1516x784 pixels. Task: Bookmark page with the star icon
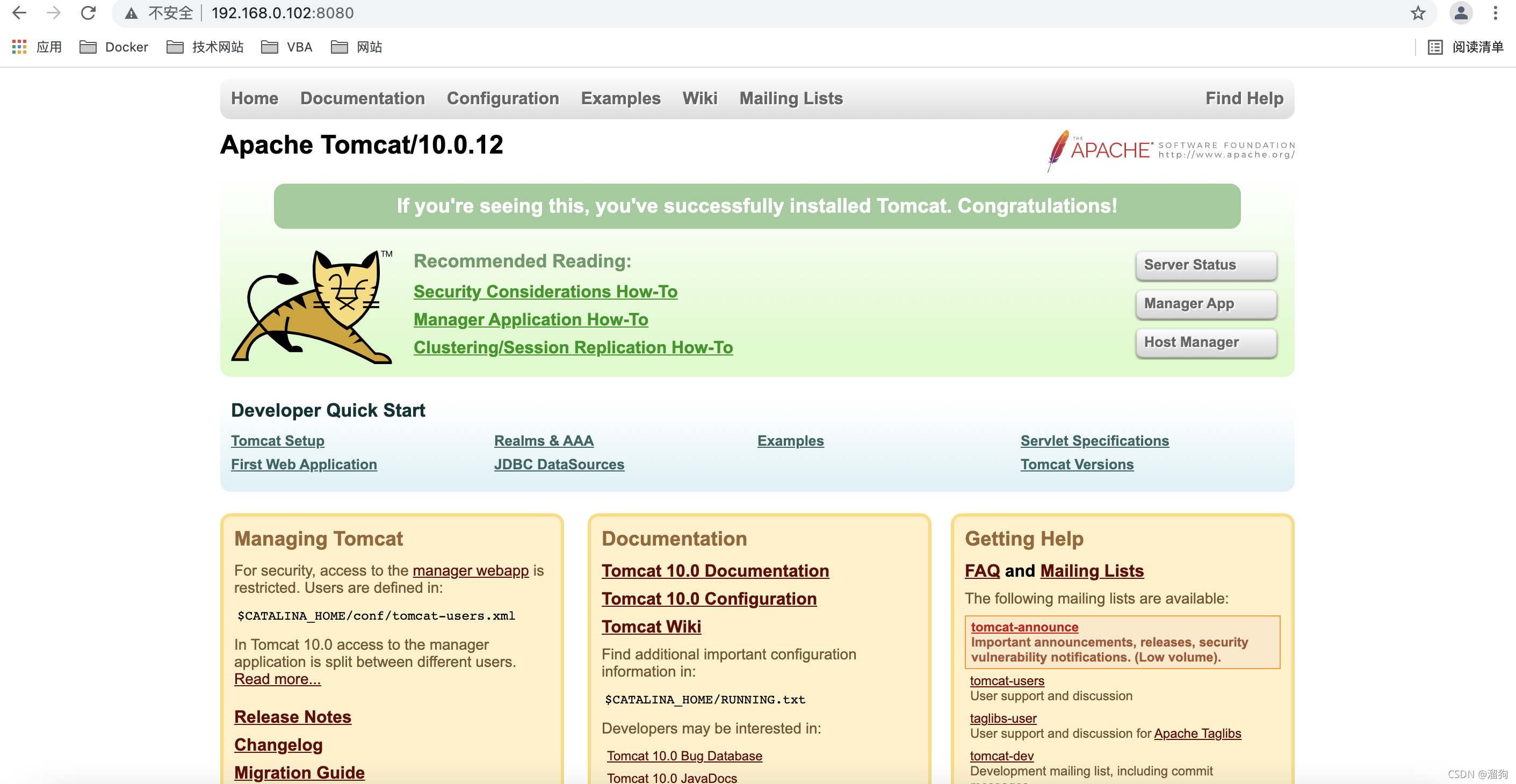[x=1418, y=13]
